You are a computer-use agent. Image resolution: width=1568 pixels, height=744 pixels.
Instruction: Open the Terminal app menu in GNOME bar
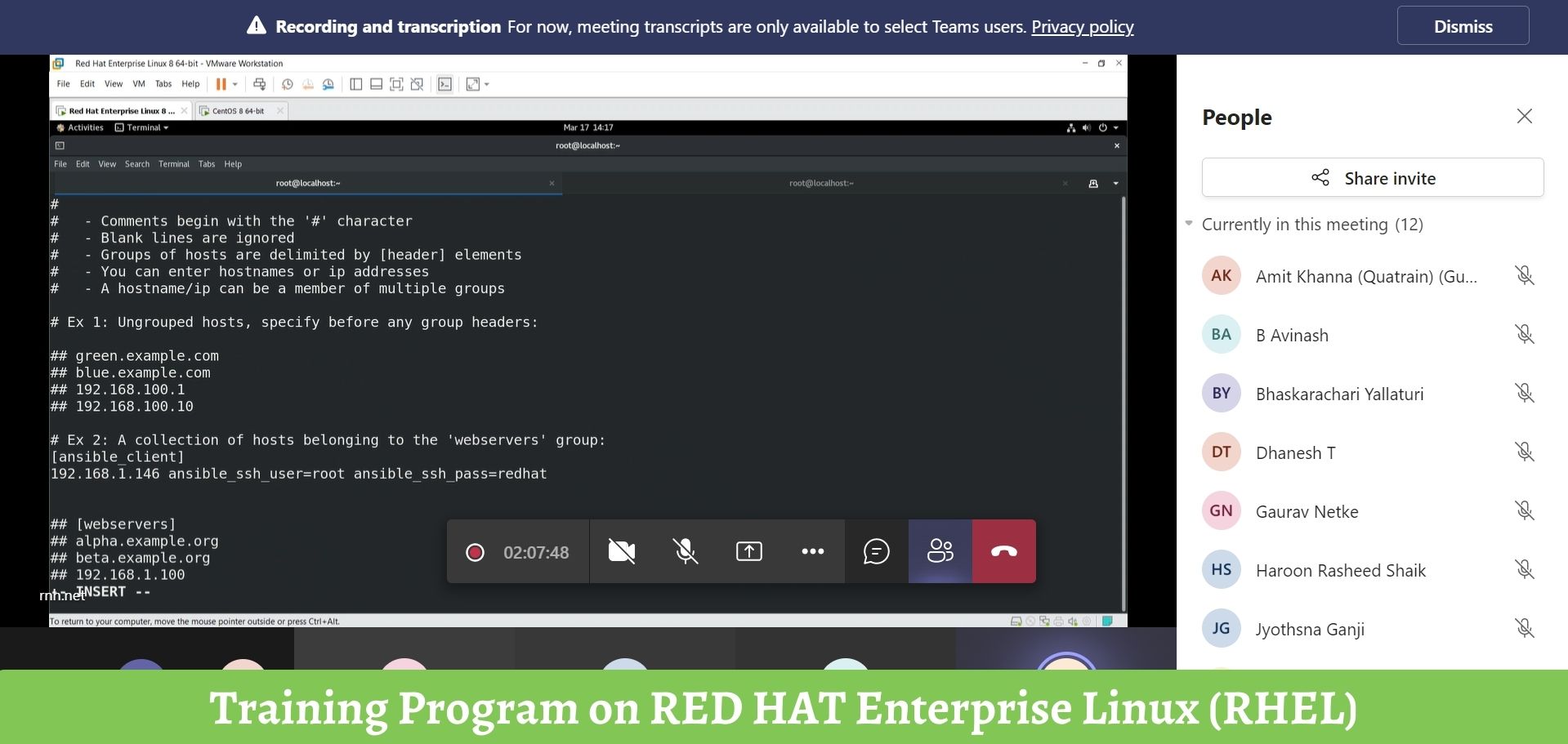point(142,127)
